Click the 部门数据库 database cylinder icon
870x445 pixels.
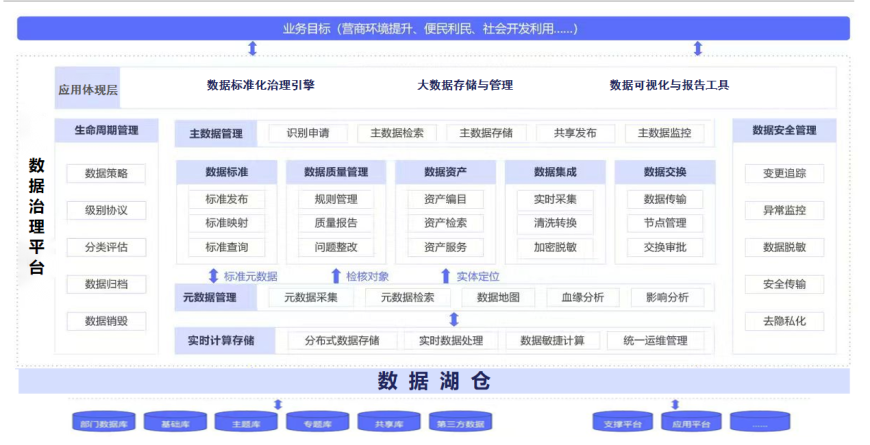[104, 423]
